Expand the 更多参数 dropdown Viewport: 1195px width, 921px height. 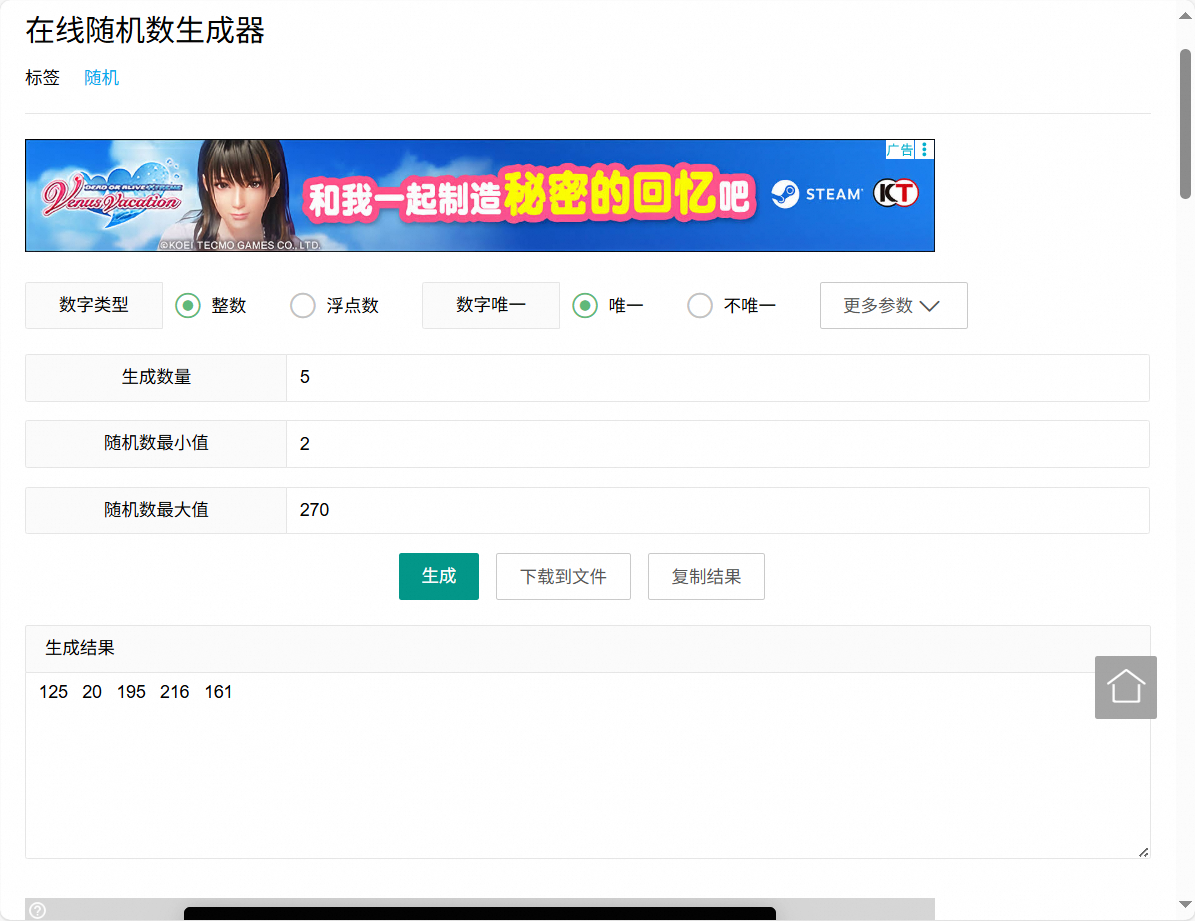click(893, 306)
